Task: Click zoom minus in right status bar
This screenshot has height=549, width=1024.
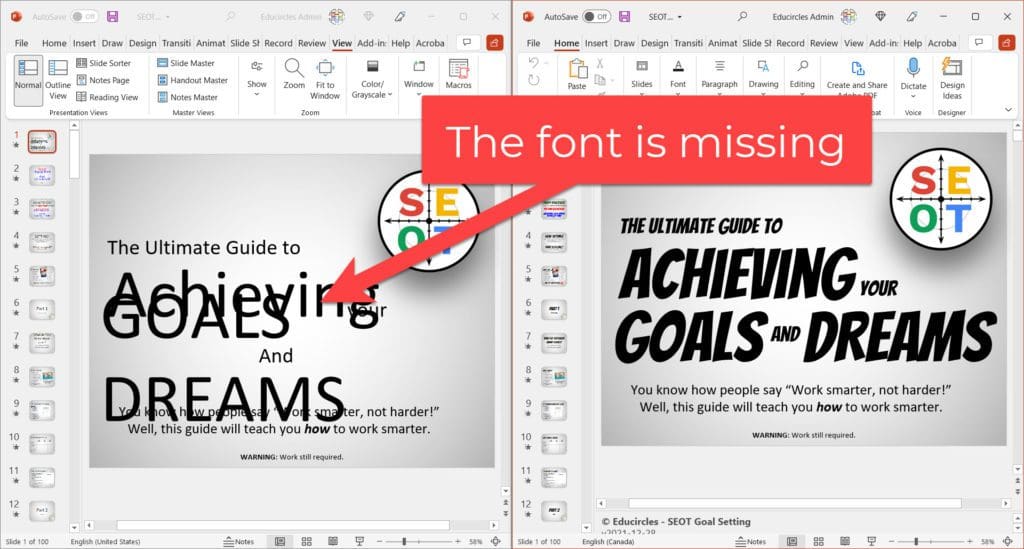Action: [891, 541]
